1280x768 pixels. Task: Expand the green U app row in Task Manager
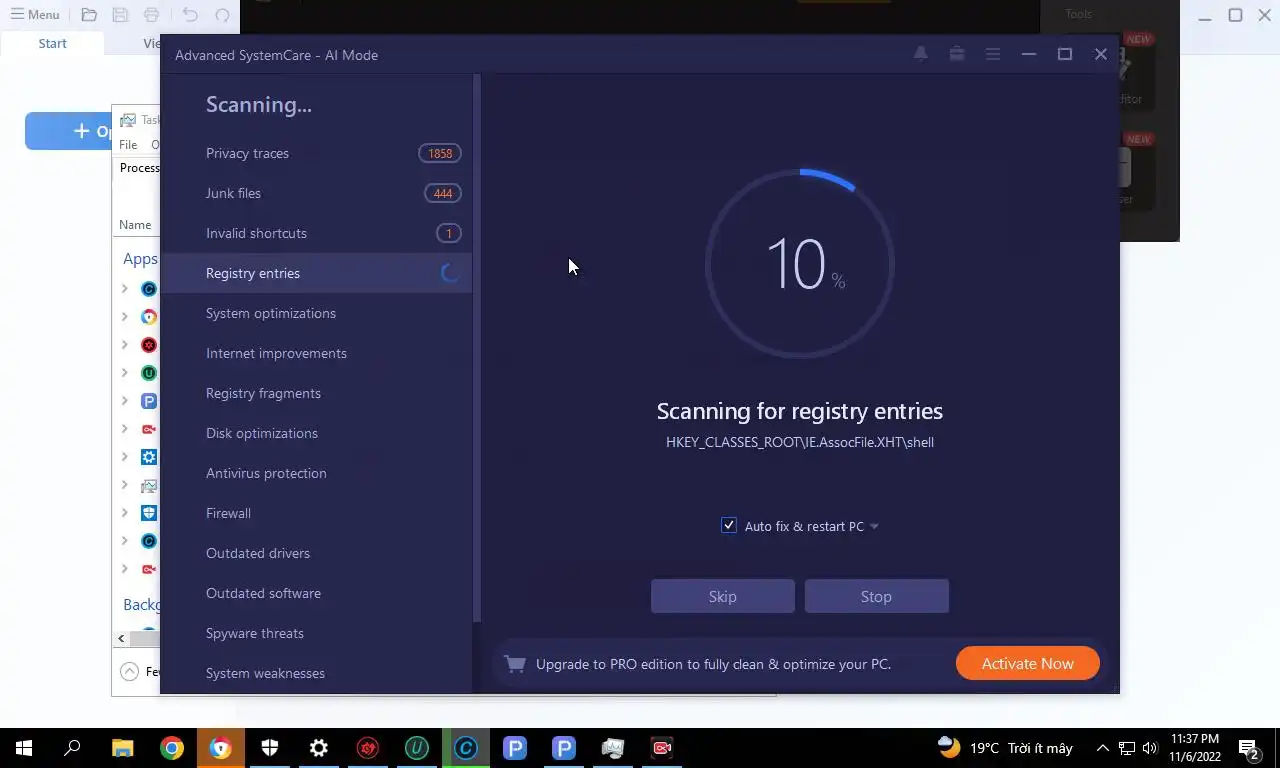tap(125, 373)
